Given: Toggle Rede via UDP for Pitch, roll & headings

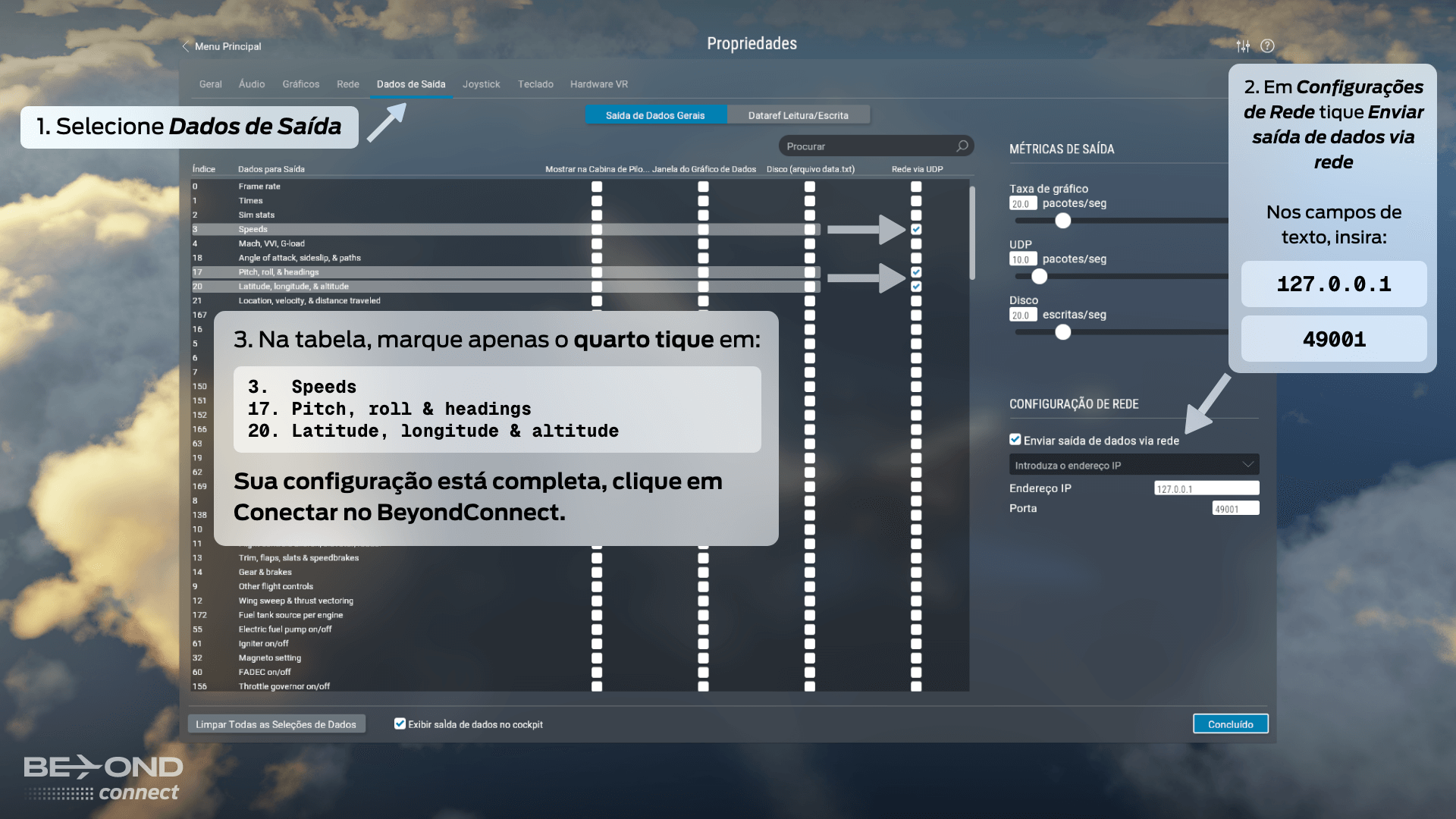Looking at the screenshot, I should (x=916, y=272).
